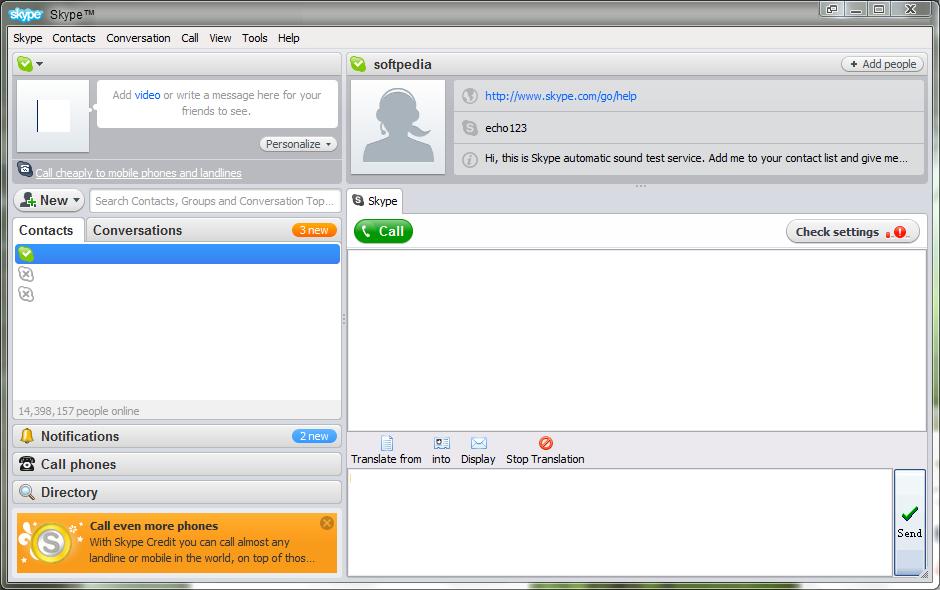Click the Display envelope icon

click(x=478, y=443)
